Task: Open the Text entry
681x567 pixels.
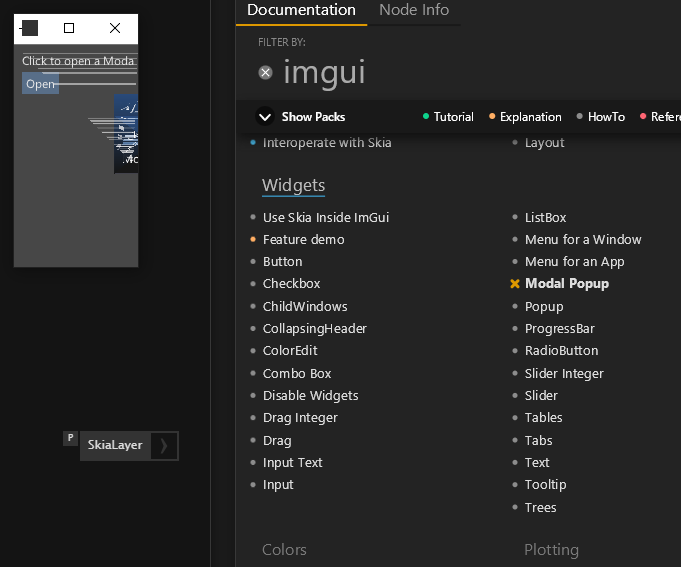Action: (537, 463)
